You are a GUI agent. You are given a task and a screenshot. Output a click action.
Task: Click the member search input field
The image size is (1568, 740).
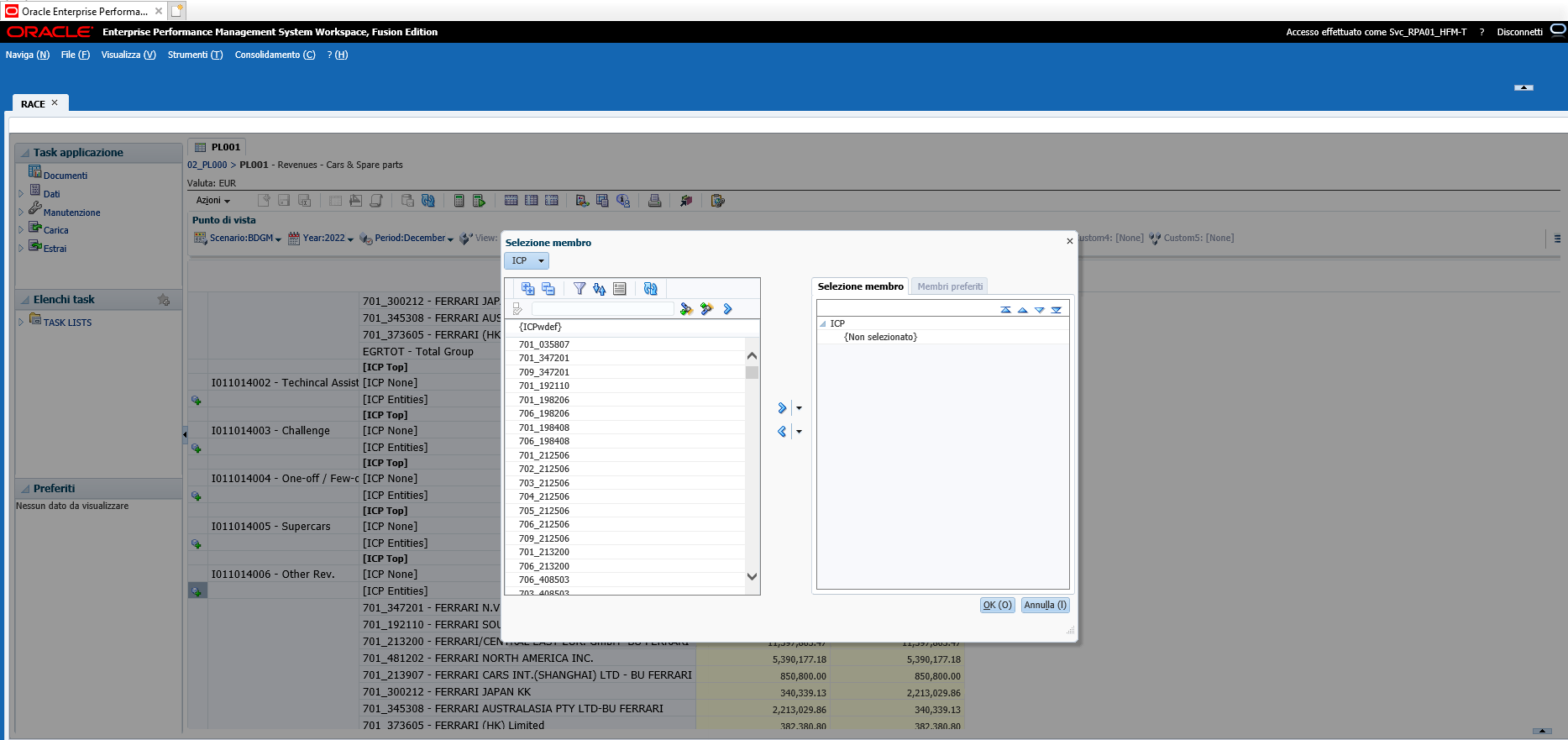pos(602,309)
